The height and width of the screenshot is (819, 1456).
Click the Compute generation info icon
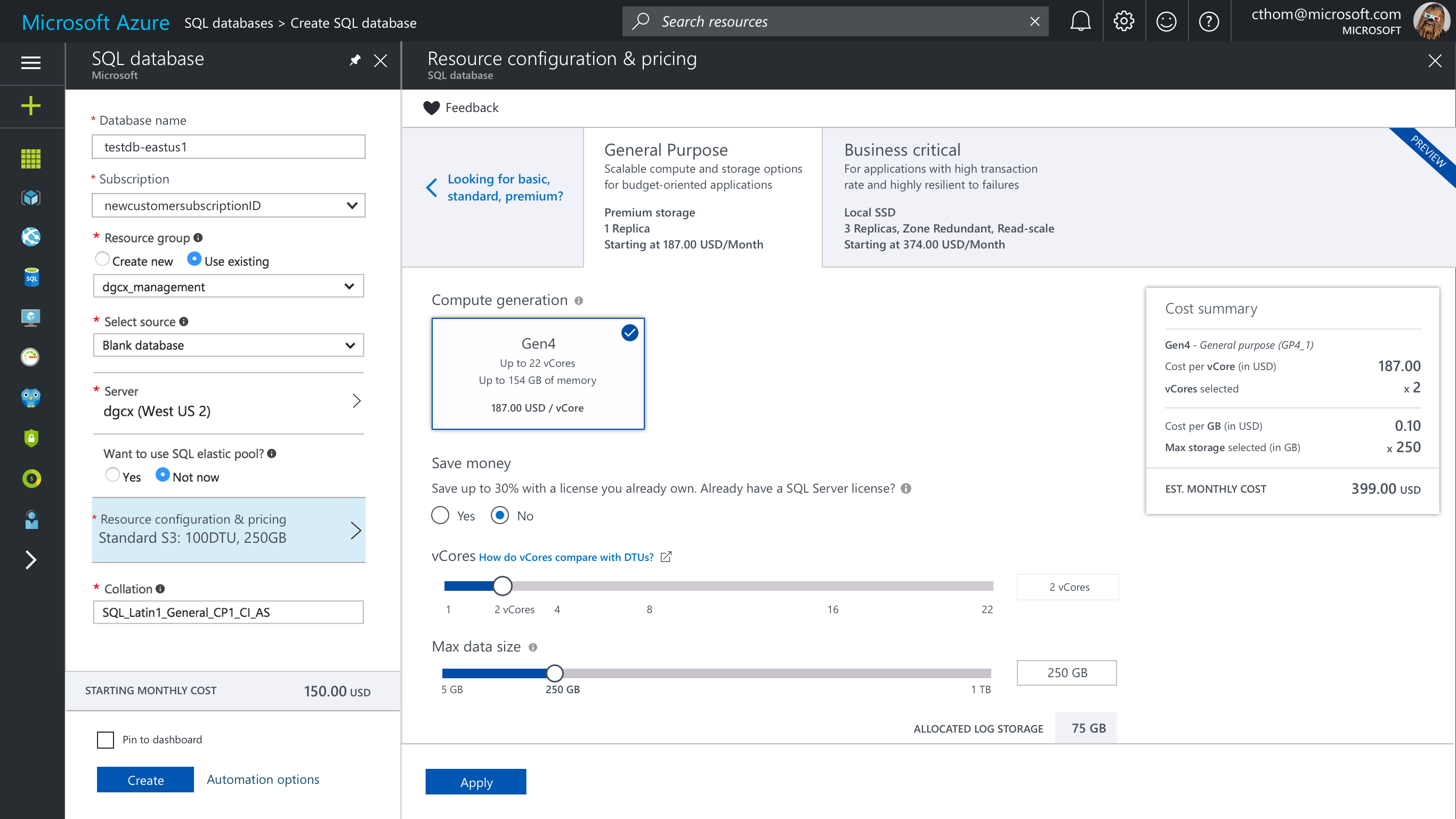click(x=579, y=300)
